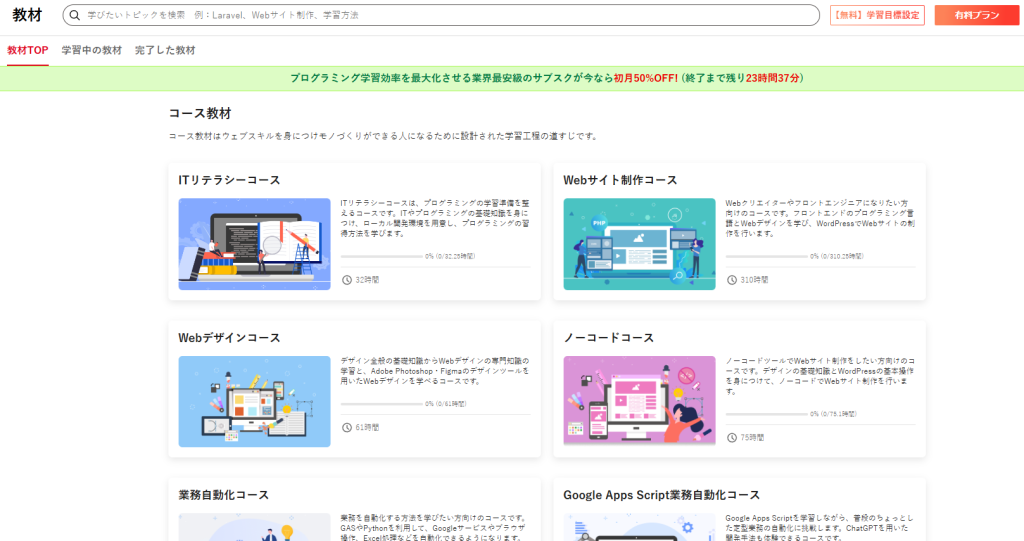Image resolution: width=1024 pixels, height=541 pixels.
Task: Select the 教材TOP tab
Action: tap(27, 50)
